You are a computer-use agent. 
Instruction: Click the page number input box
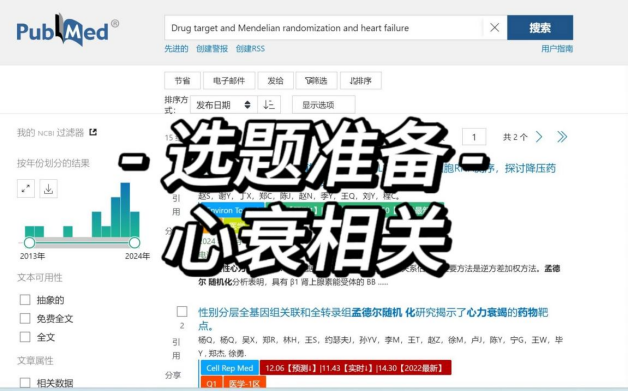[474, 137]
